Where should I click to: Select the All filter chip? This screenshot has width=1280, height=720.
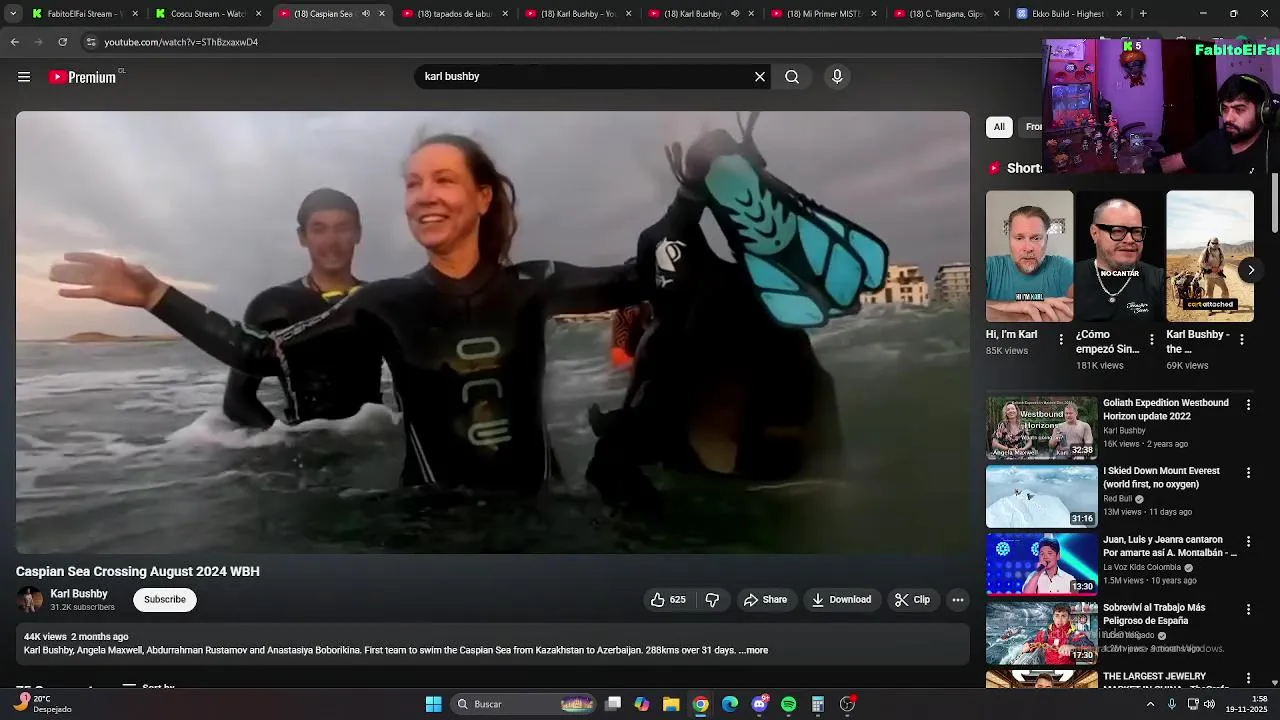tap(999, 127)
